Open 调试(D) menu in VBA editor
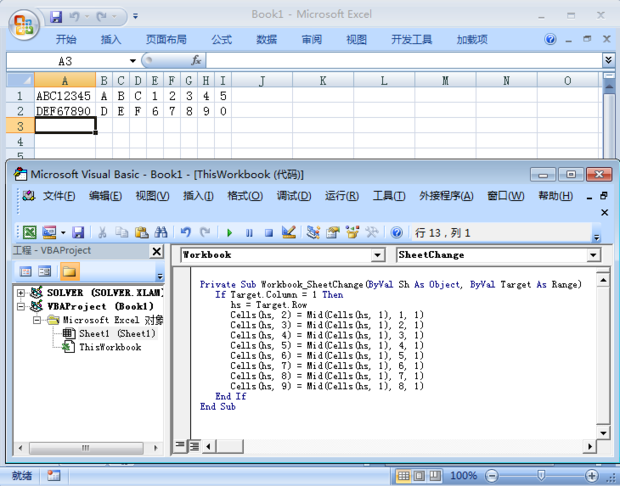This screenshot has height=486, width=620. pyautogui.click(x=293, y=196)
